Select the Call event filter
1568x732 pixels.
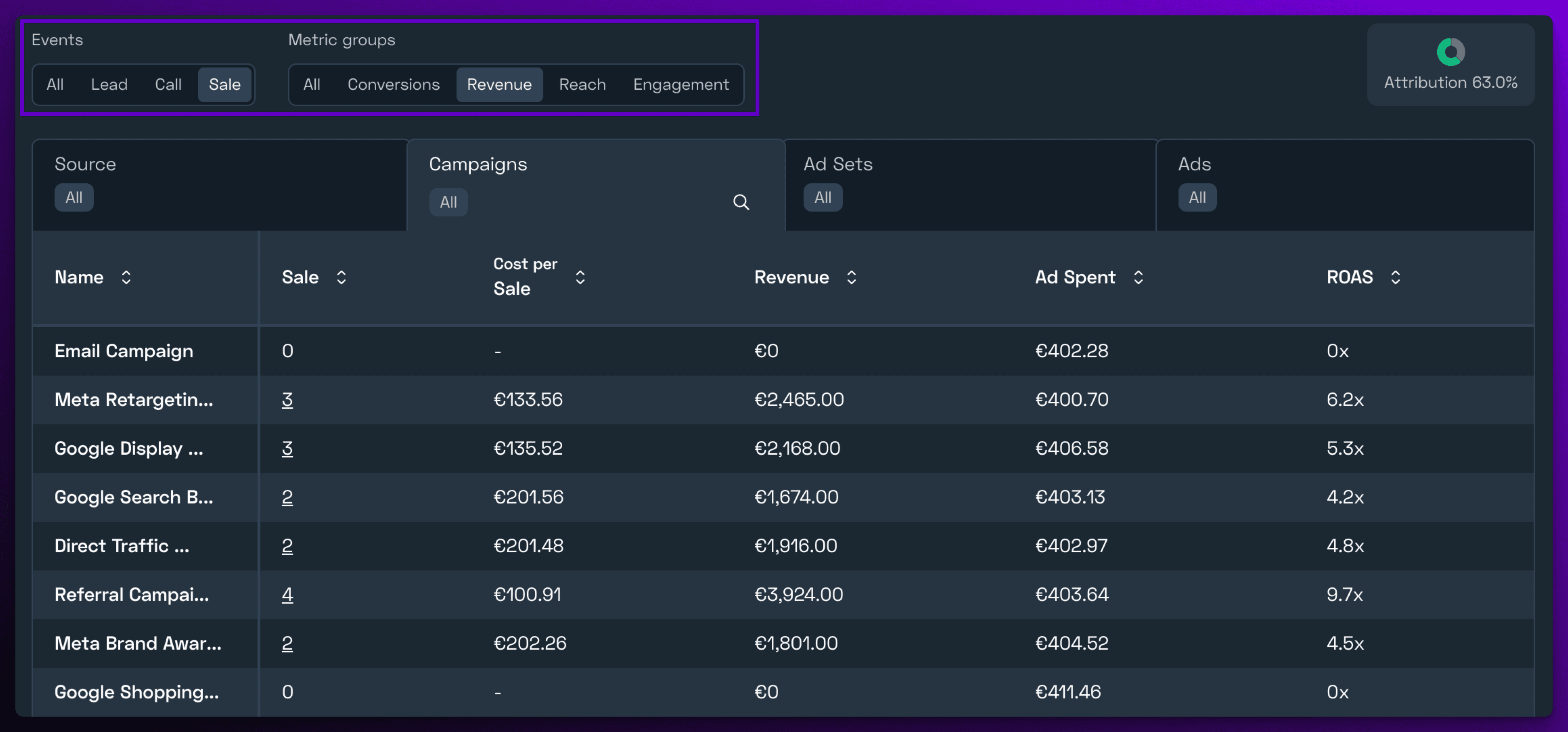tap(168, 85)
